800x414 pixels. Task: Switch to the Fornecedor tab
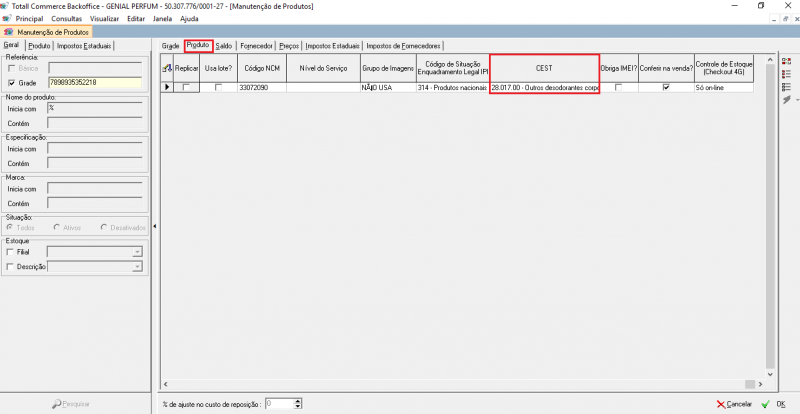tap(257, 46)
